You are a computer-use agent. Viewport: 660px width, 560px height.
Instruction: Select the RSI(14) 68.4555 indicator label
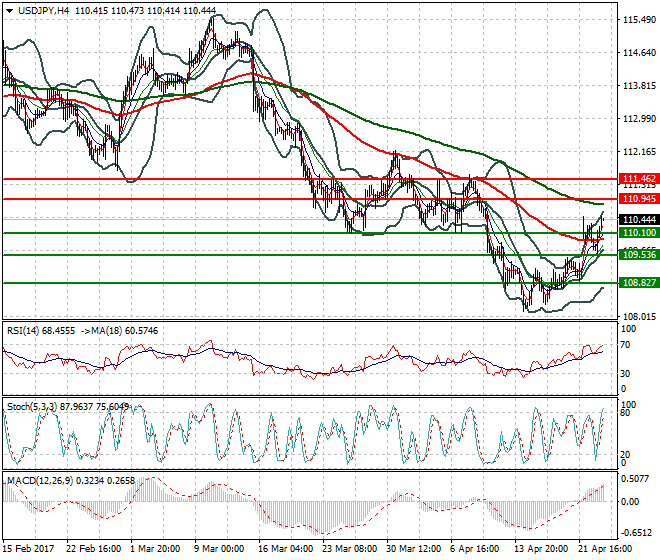click(x=41, y=331)
